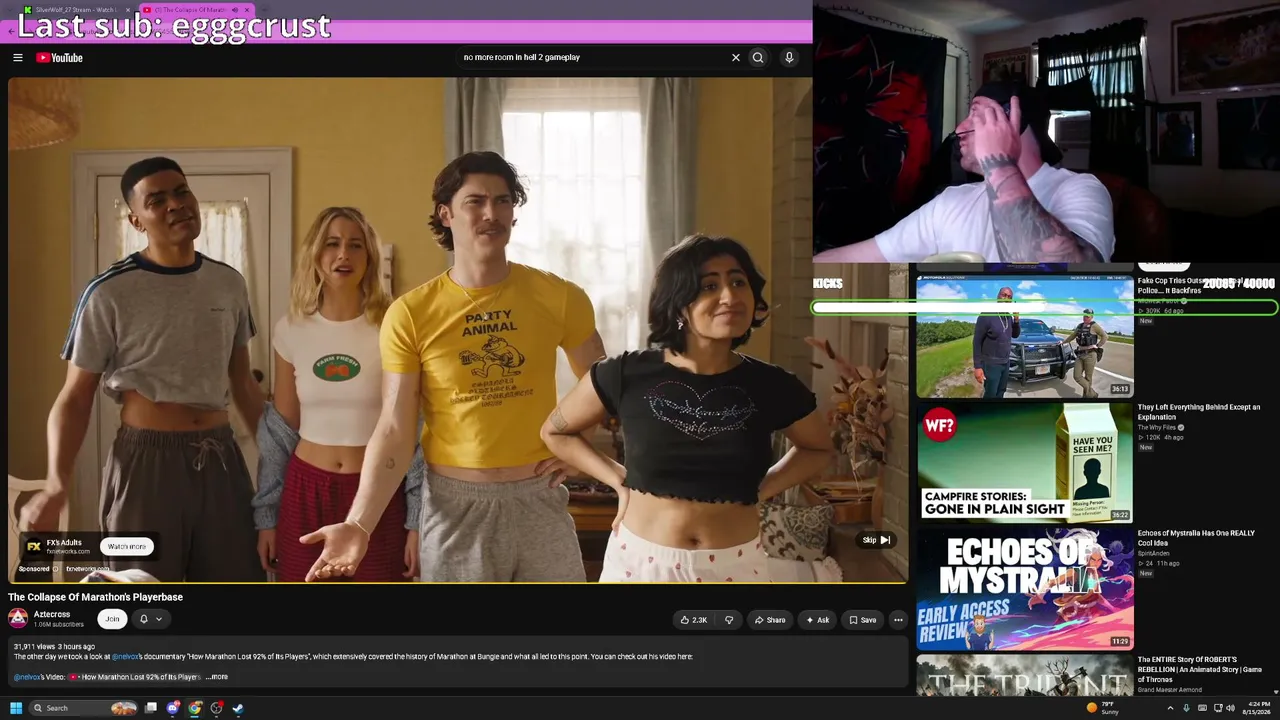The height and width of the screenshot is (720, 1280).
Task: Open Discord from the taskbar
Action: 173,708
